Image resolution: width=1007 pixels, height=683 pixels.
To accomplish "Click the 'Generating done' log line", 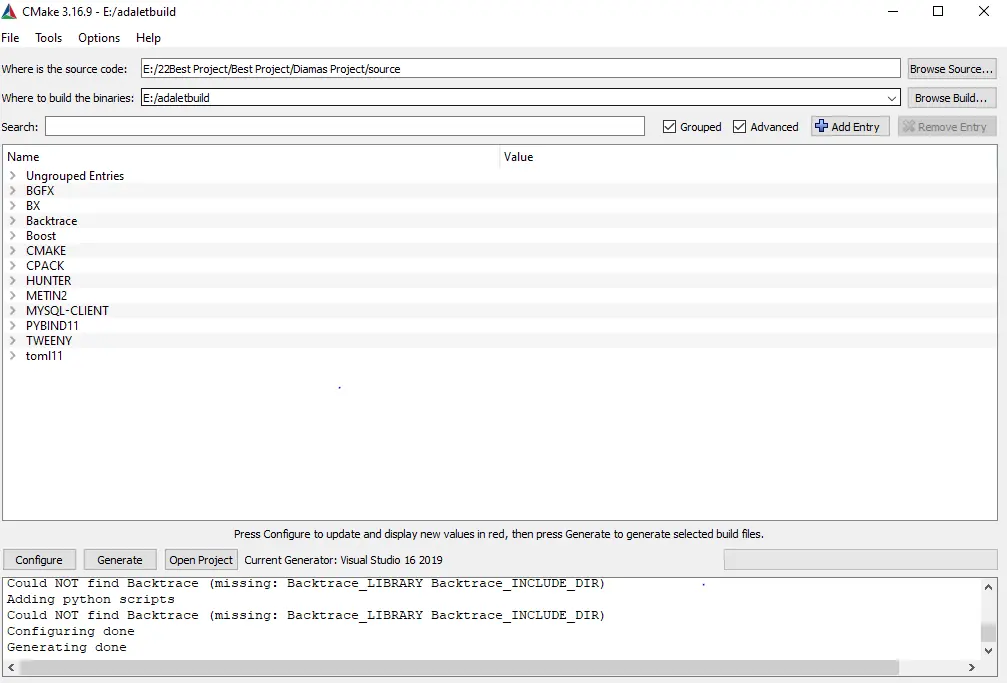I will (67, 647).
